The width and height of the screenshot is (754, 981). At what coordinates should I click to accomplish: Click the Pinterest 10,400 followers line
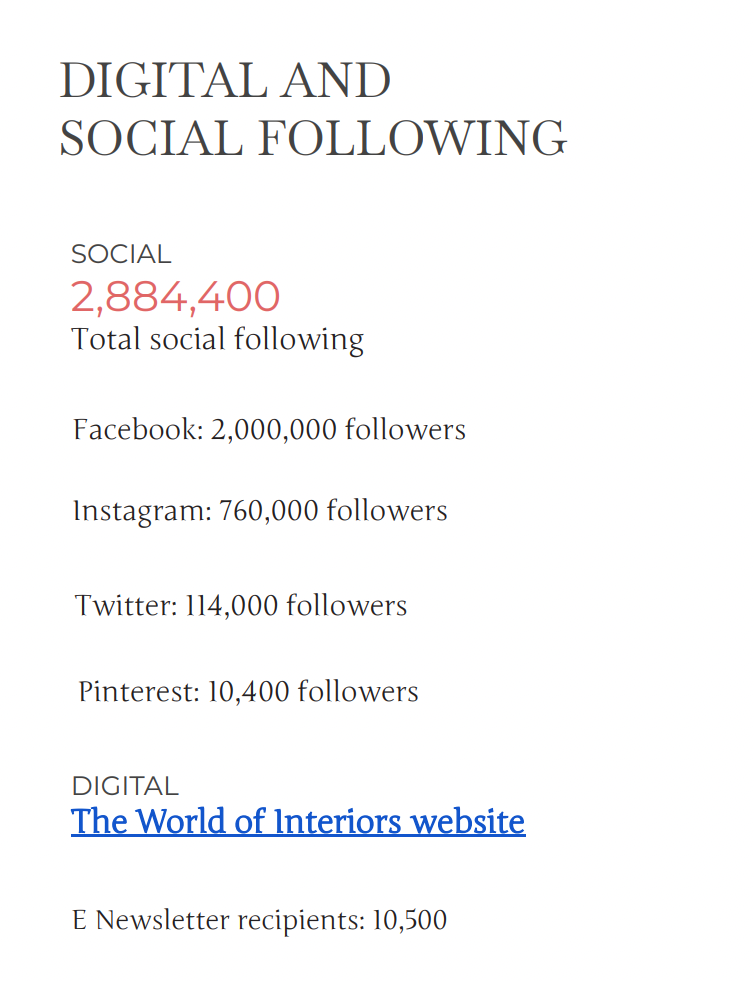click(x=248, y=692)
